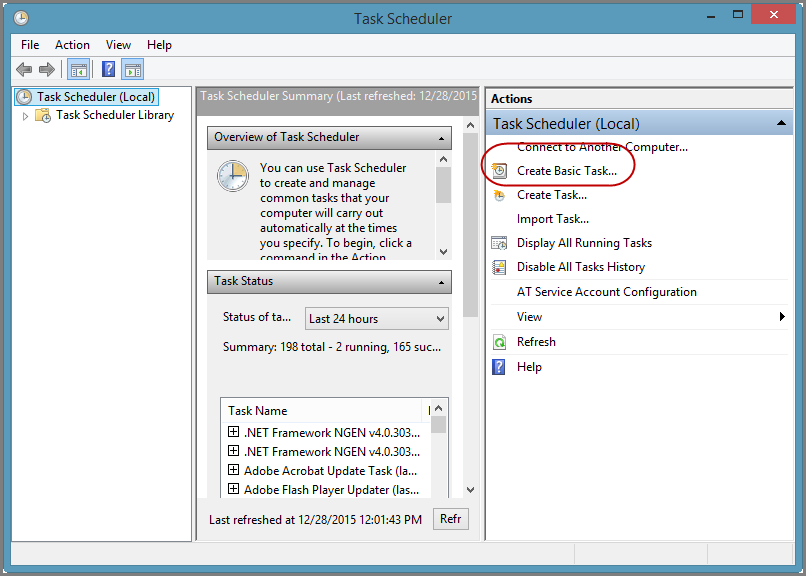Click the Forward arrow toolbar icon

coord(47,69)
